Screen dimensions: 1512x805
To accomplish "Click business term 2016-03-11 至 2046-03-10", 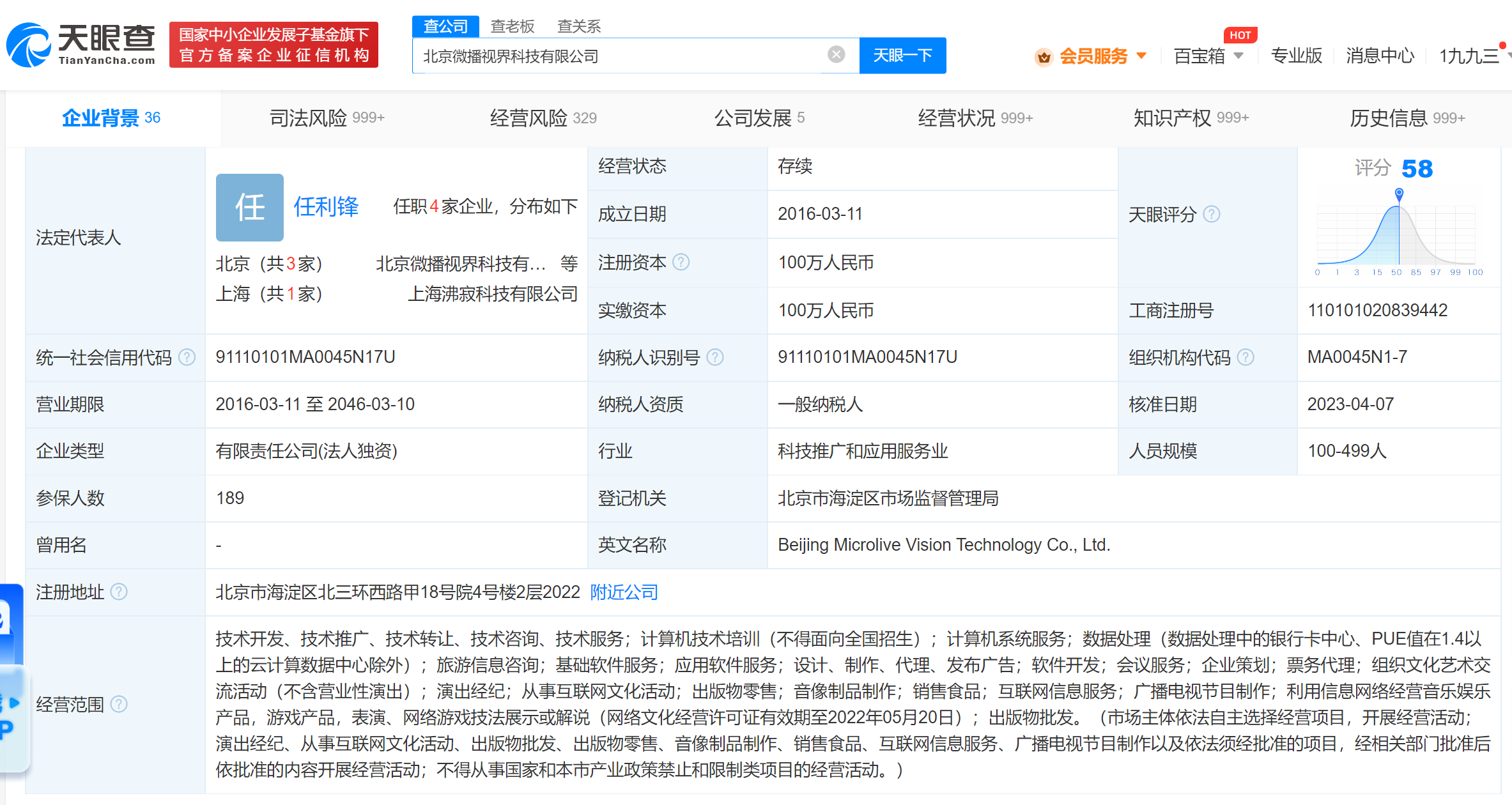I will coord(315,404).
